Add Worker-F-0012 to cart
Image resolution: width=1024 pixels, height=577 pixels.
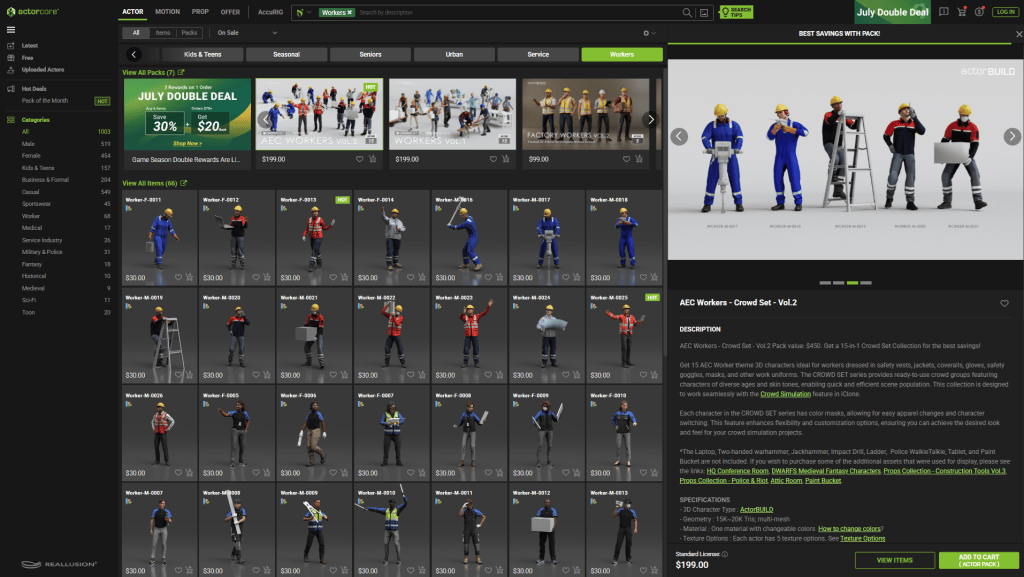[266, 277]
